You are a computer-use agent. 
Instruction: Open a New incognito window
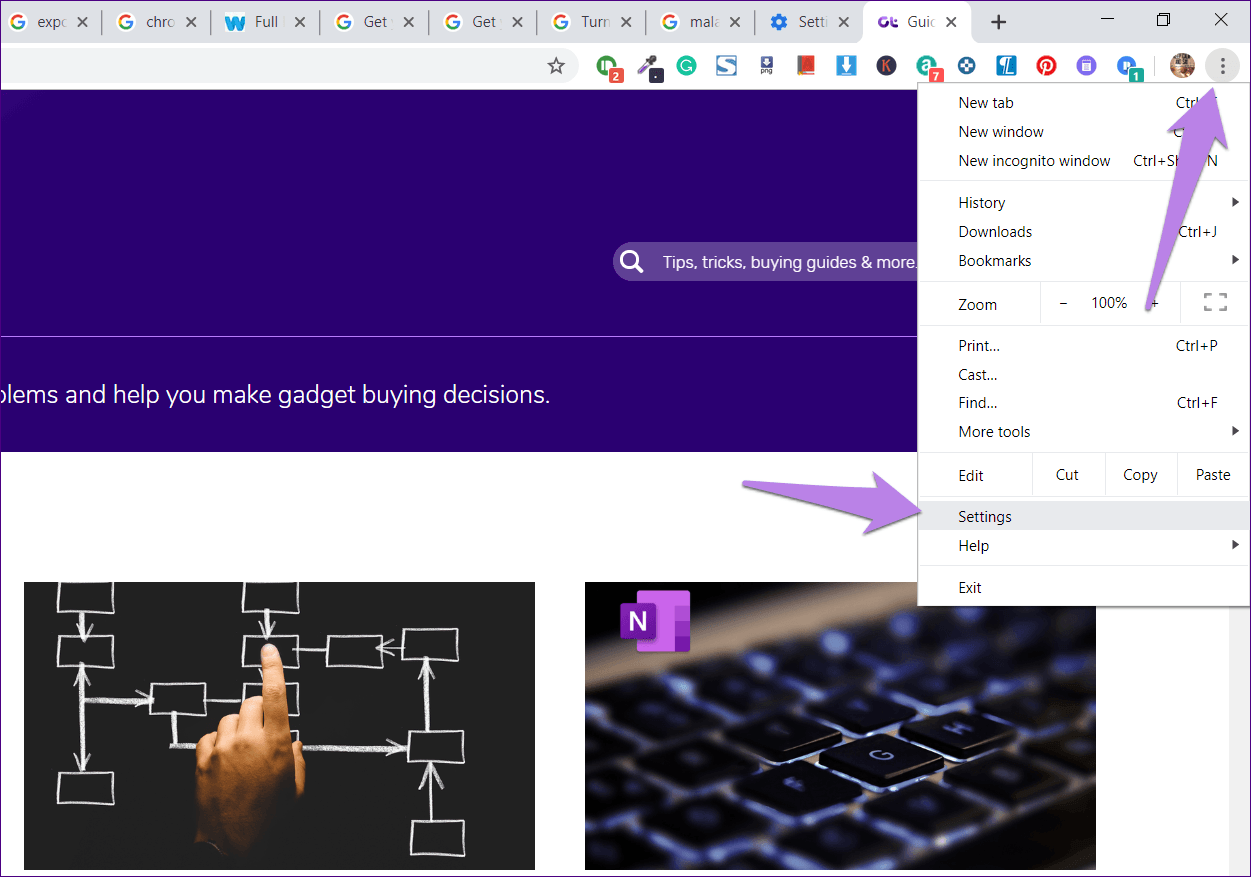(1084, 160)
